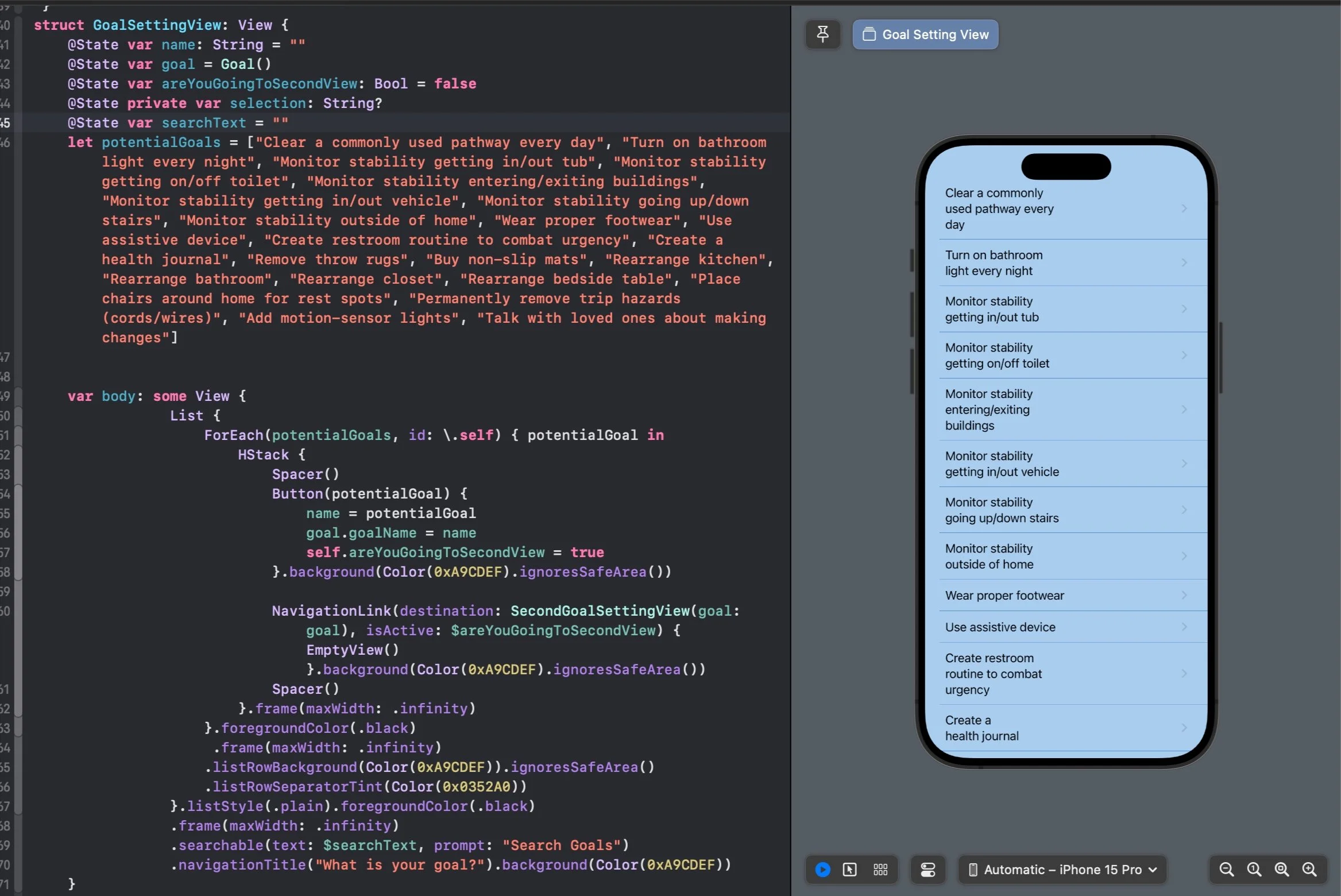Place cursor on the searchText state line
This screenshot has height=896, width=1341.
(204, 123)
